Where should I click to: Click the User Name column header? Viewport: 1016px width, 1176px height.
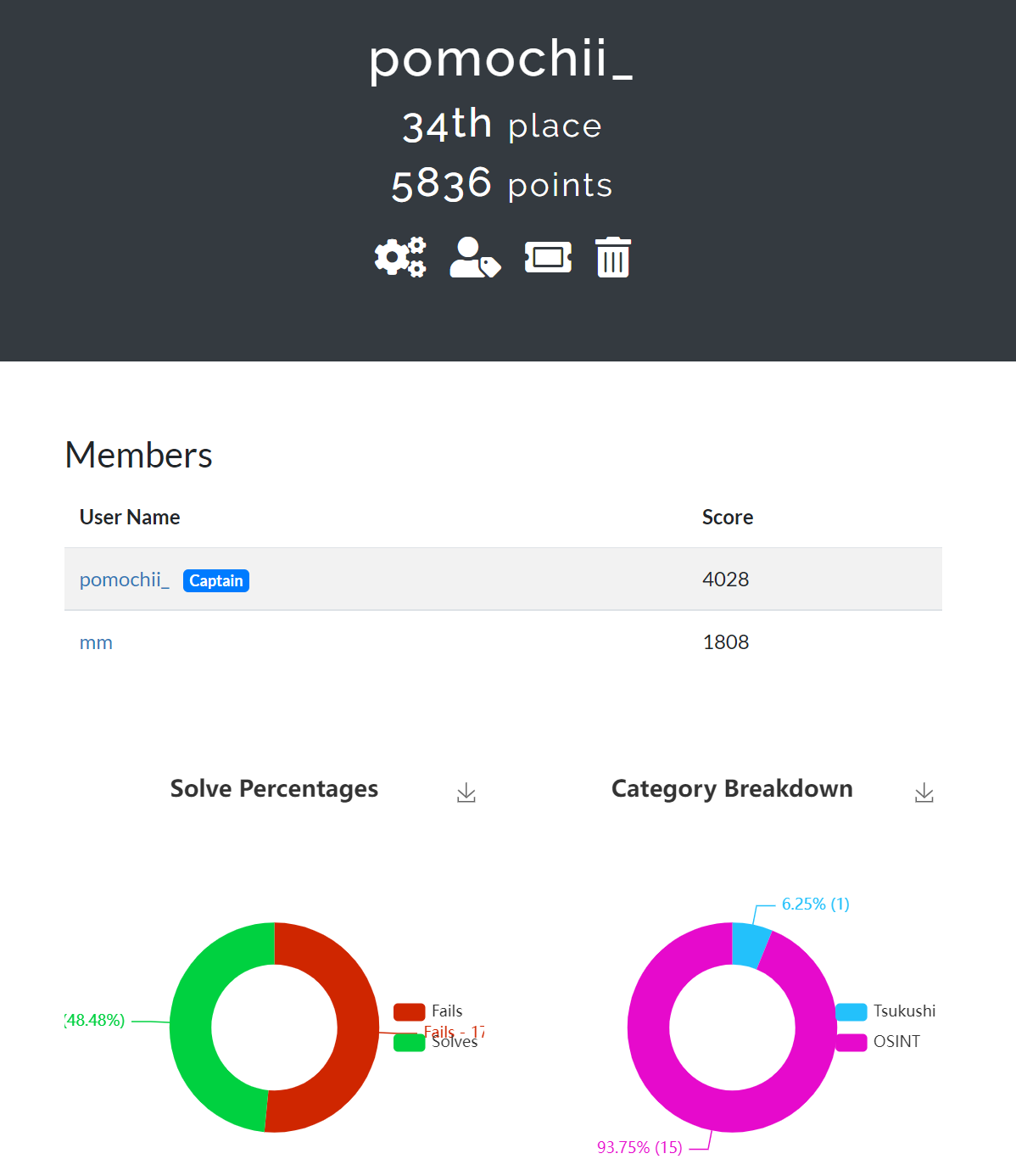[130, 518]
